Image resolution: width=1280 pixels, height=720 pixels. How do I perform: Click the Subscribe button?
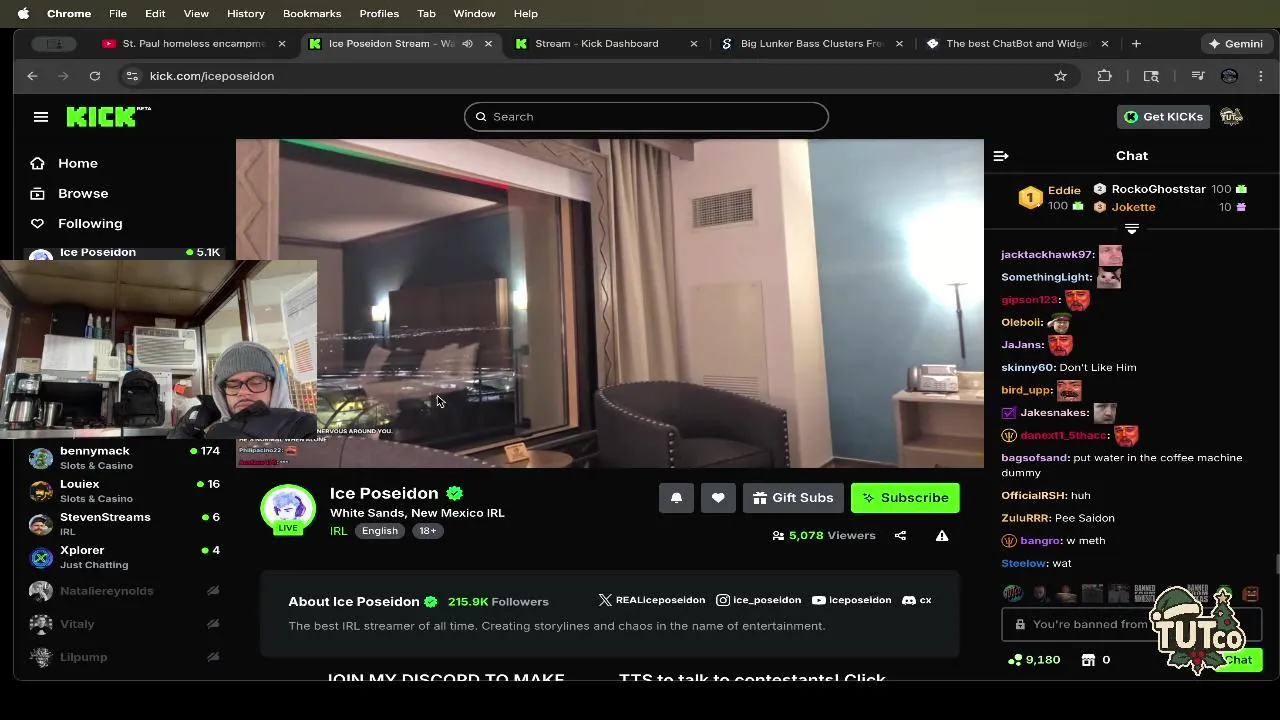(905, 498)
